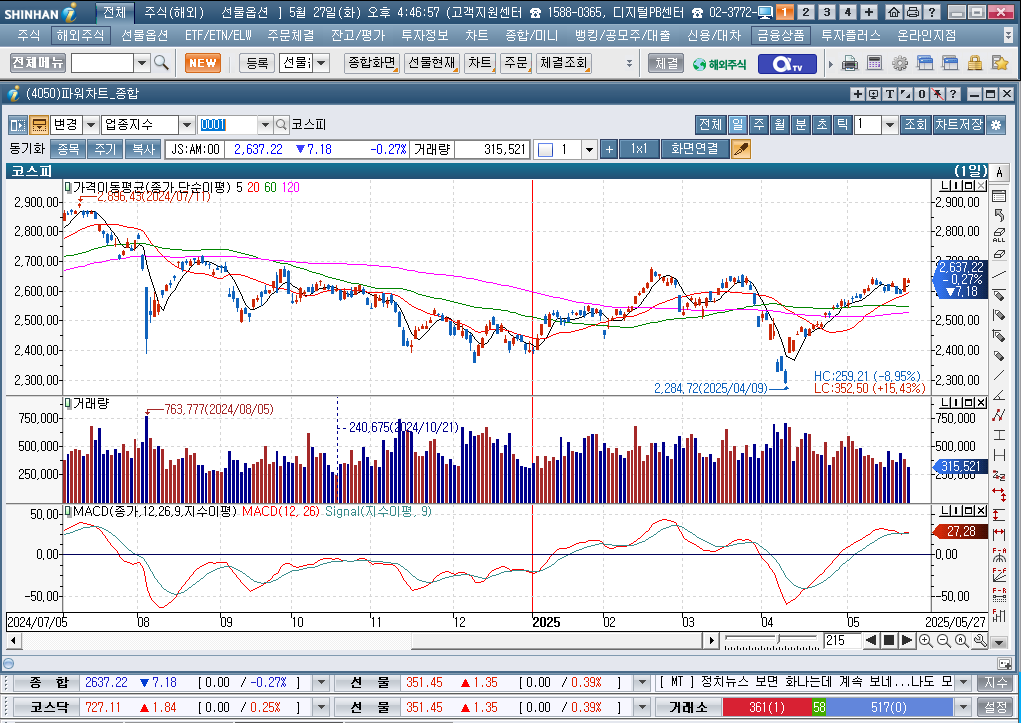Open the data list panel icon in chart tools
This screenshot has height=723, width=1021.
[999, 196]
